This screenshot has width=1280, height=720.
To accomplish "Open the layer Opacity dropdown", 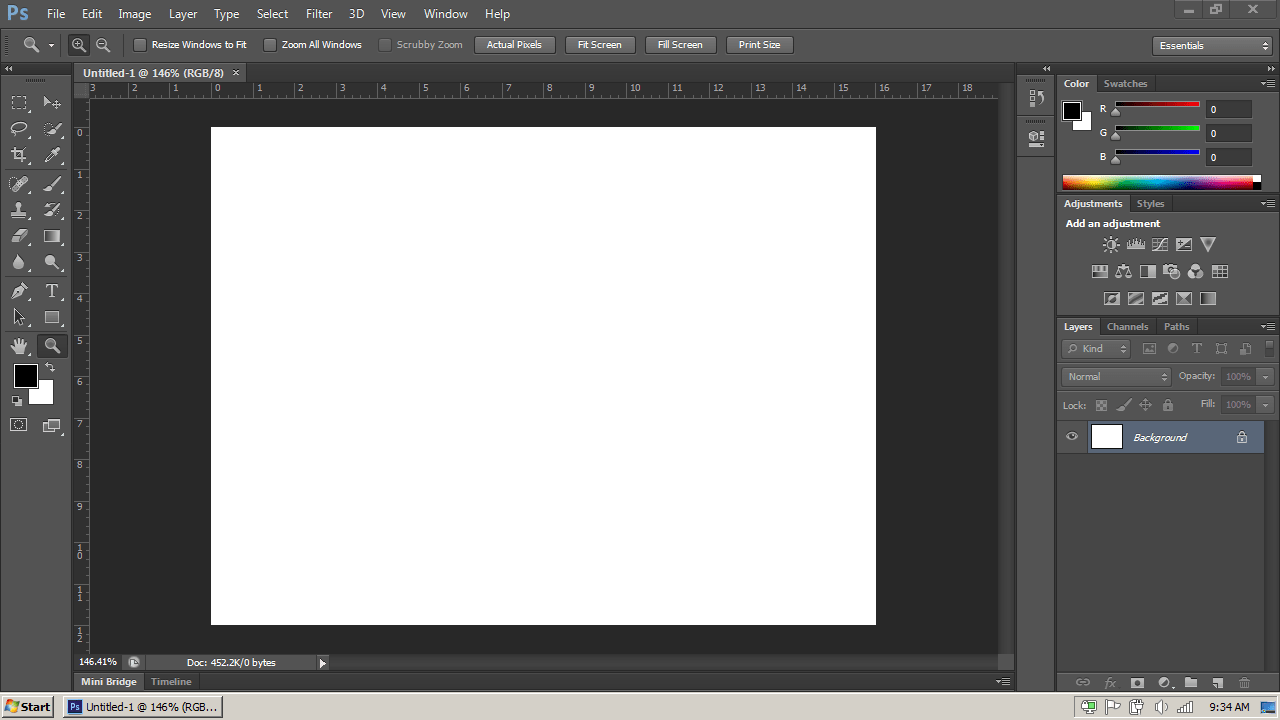I will coord(1266,376).
